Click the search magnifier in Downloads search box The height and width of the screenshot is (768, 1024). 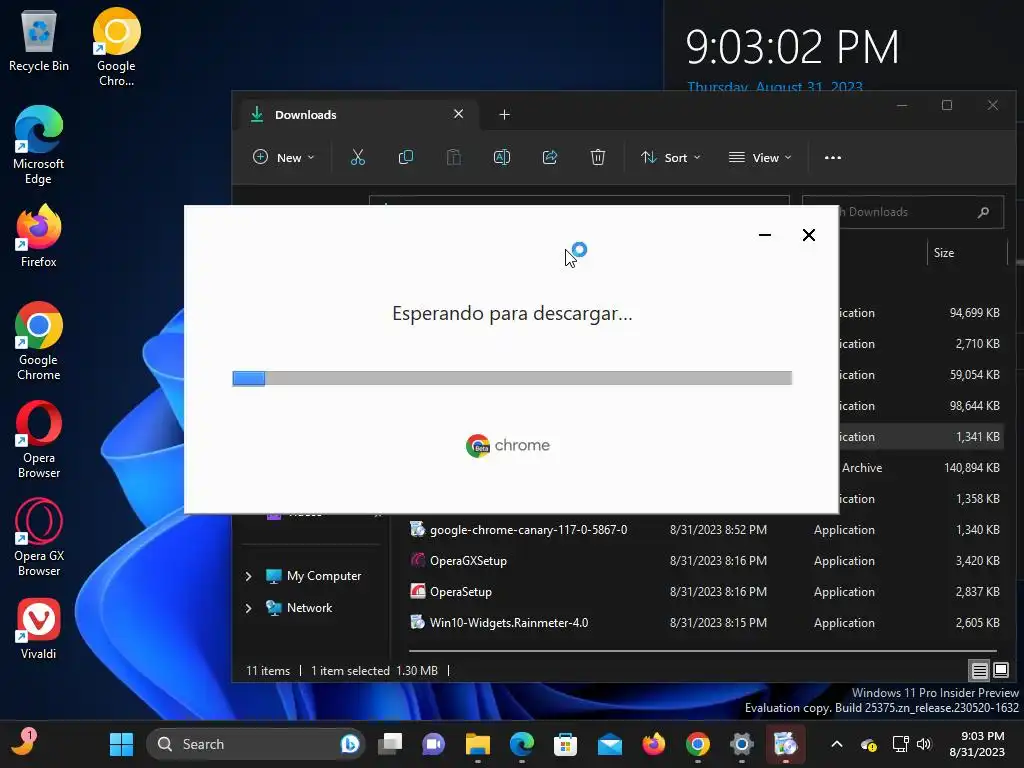(983, 212)
